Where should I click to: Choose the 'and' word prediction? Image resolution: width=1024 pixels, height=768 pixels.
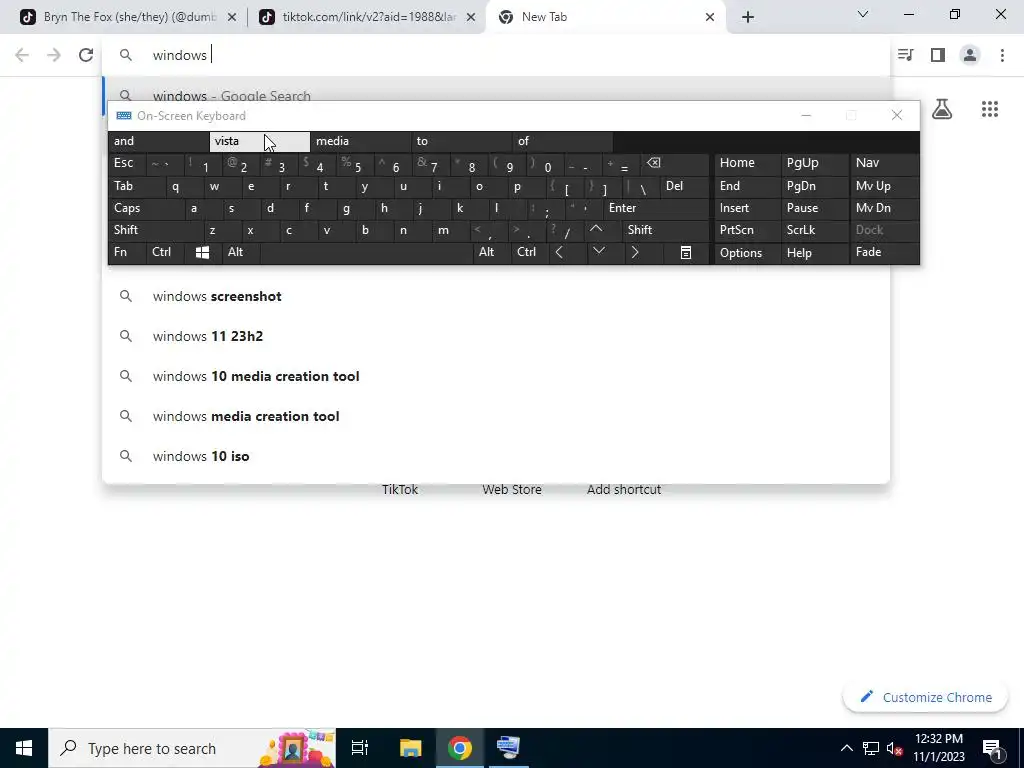pyautogui.click(x=158, y=141)
